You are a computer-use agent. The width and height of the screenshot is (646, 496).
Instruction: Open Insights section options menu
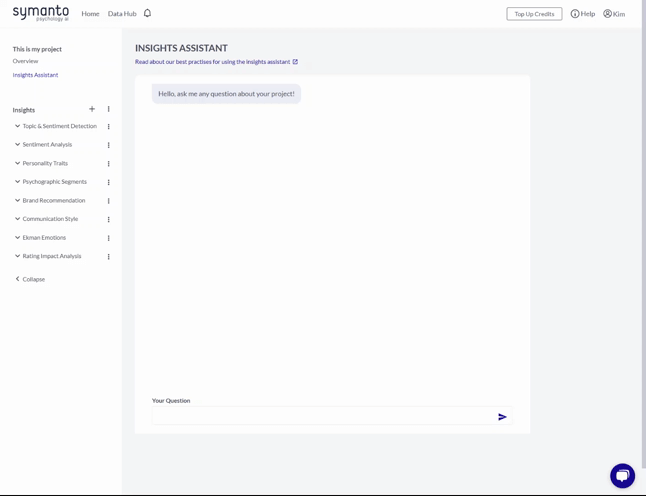tap(108, 109)
